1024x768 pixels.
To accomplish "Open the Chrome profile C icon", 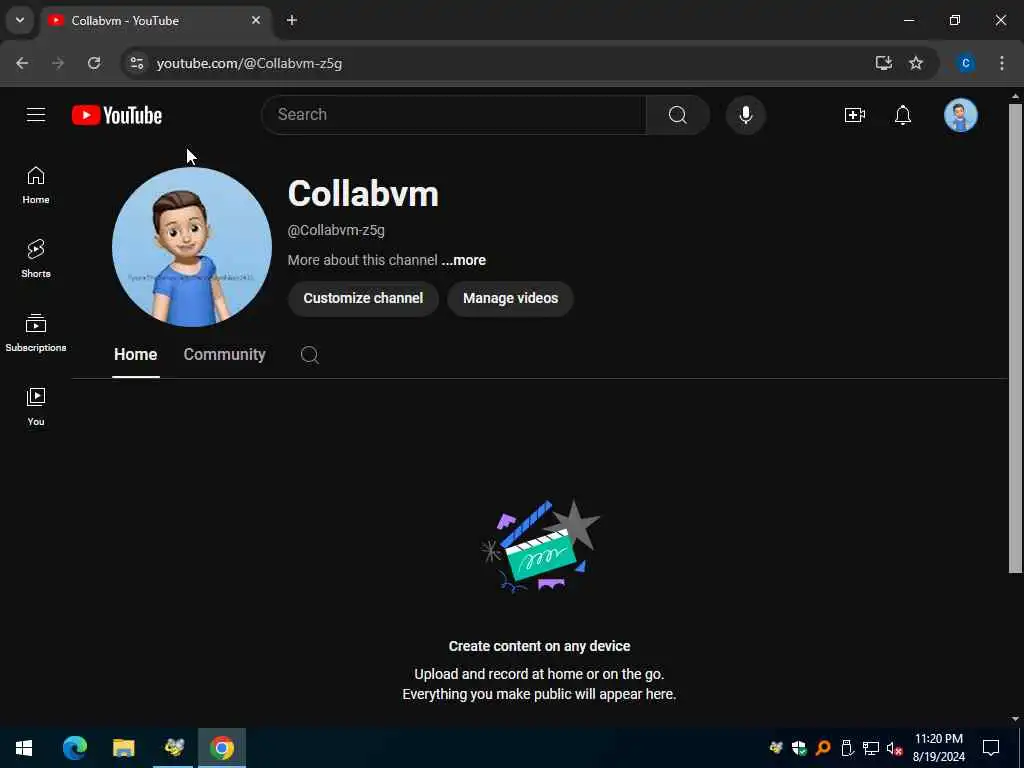I will coord(965,63).
